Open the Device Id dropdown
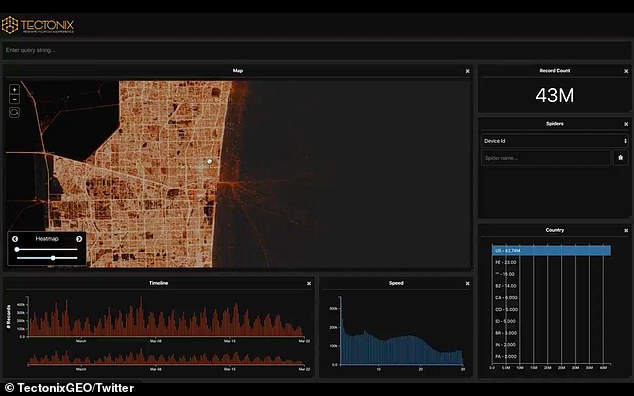Image resolution: width=634 pixels, height=396 pixels. [x=554, y=141]
